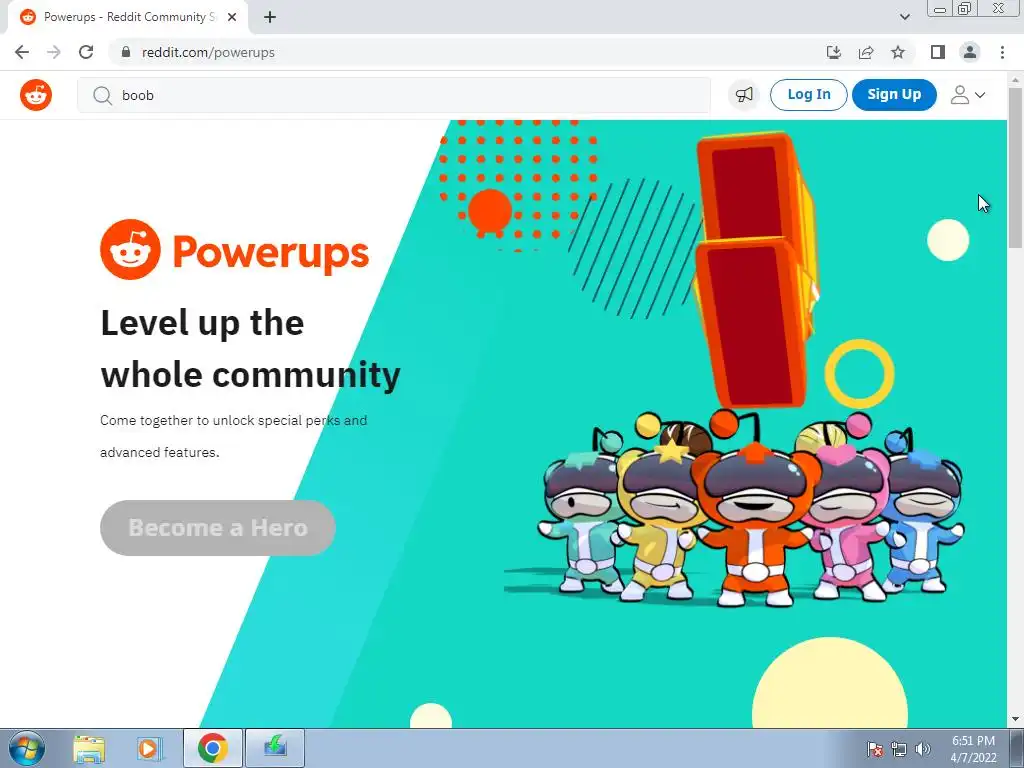The height and width of the screenshot is (768, 1024).
Task: Click the scrollbar down arrow
Action: tap(1015, 720)
